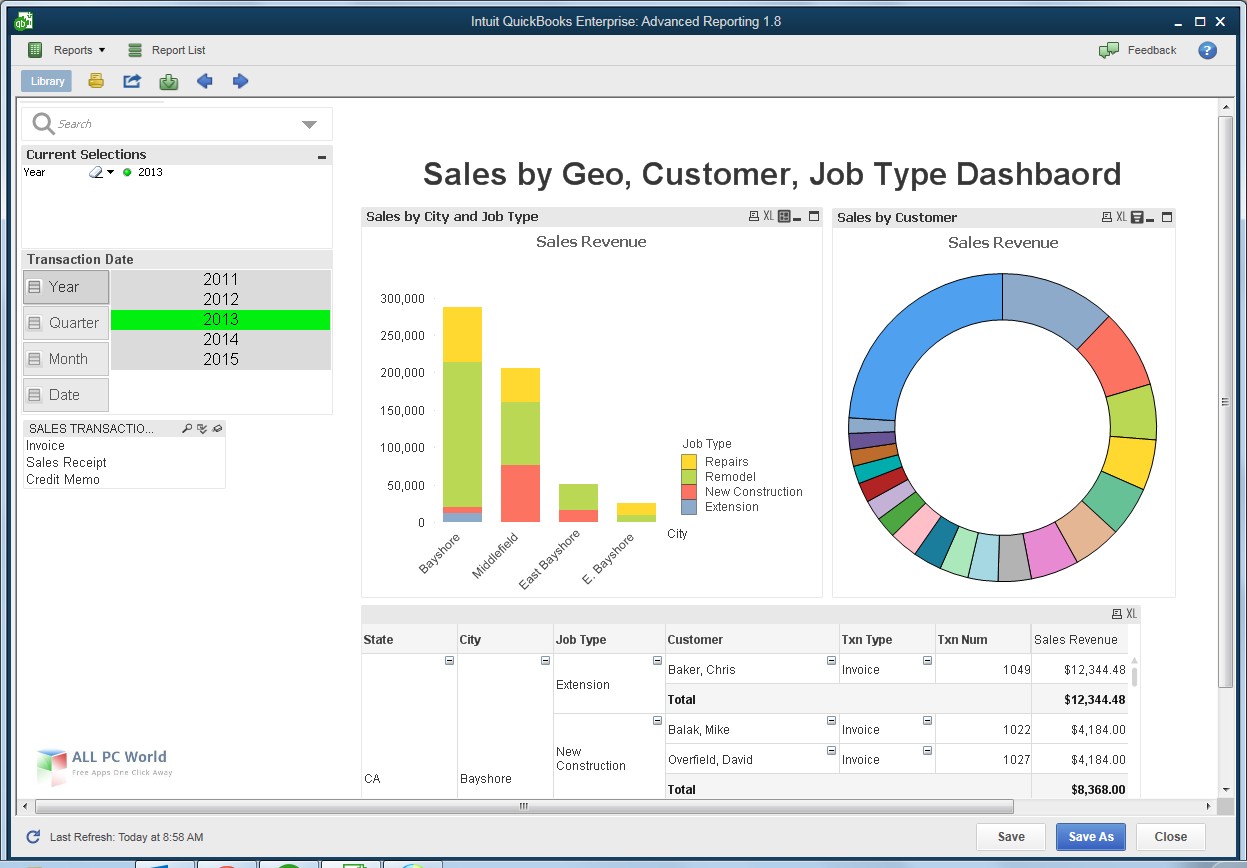Send Feedback using the Feedback link

pyautogui.click(x=1137, y=50)
